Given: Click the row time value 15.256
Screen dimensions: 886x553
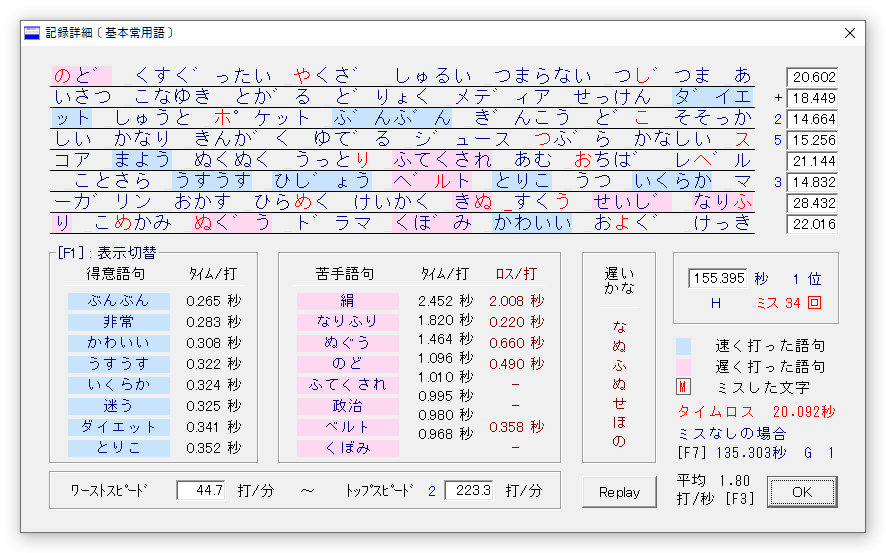Looking at the screenshot, I should coord(812,140).
